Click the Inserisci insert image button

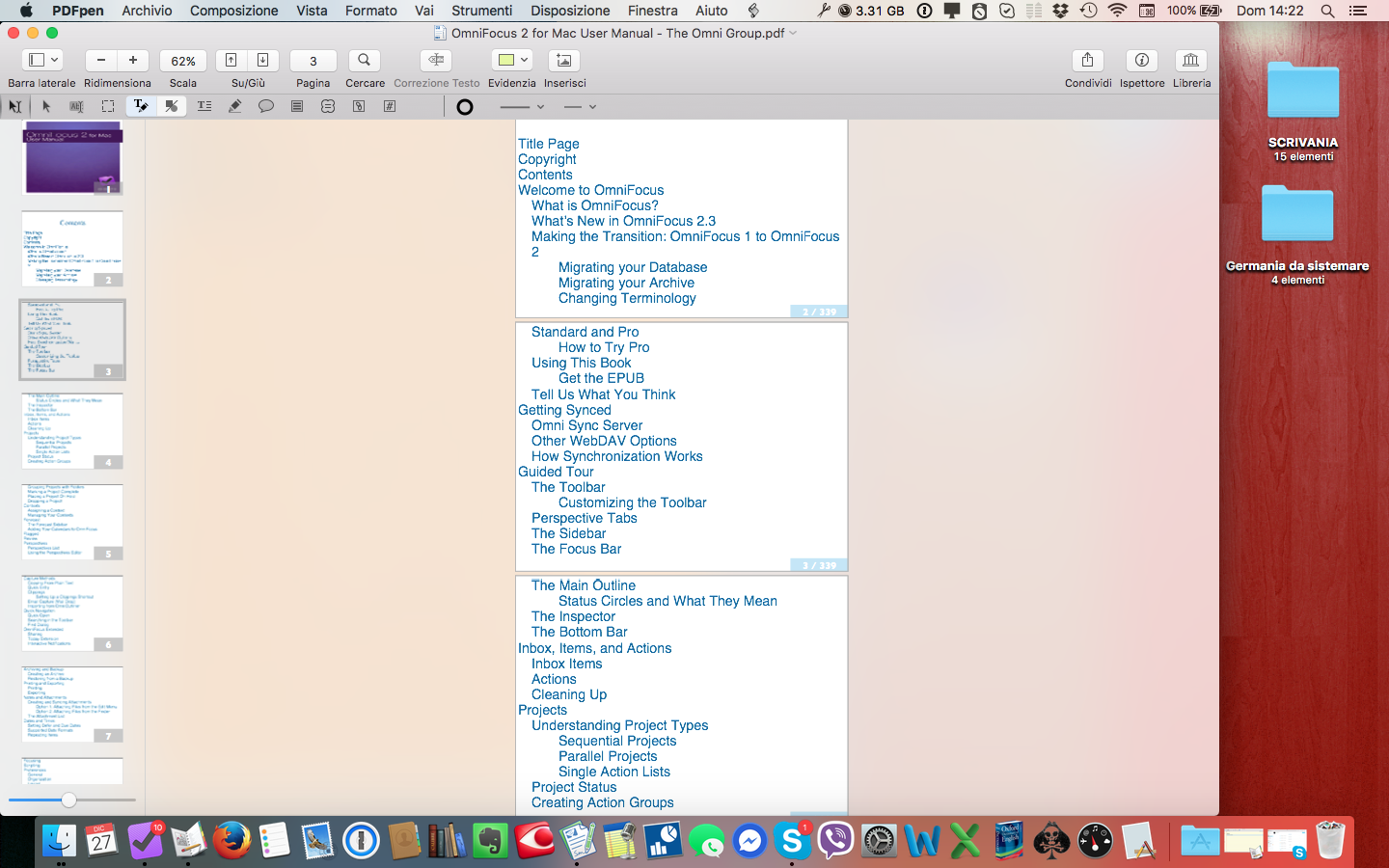pyautogui.click(x=564, y=60)
